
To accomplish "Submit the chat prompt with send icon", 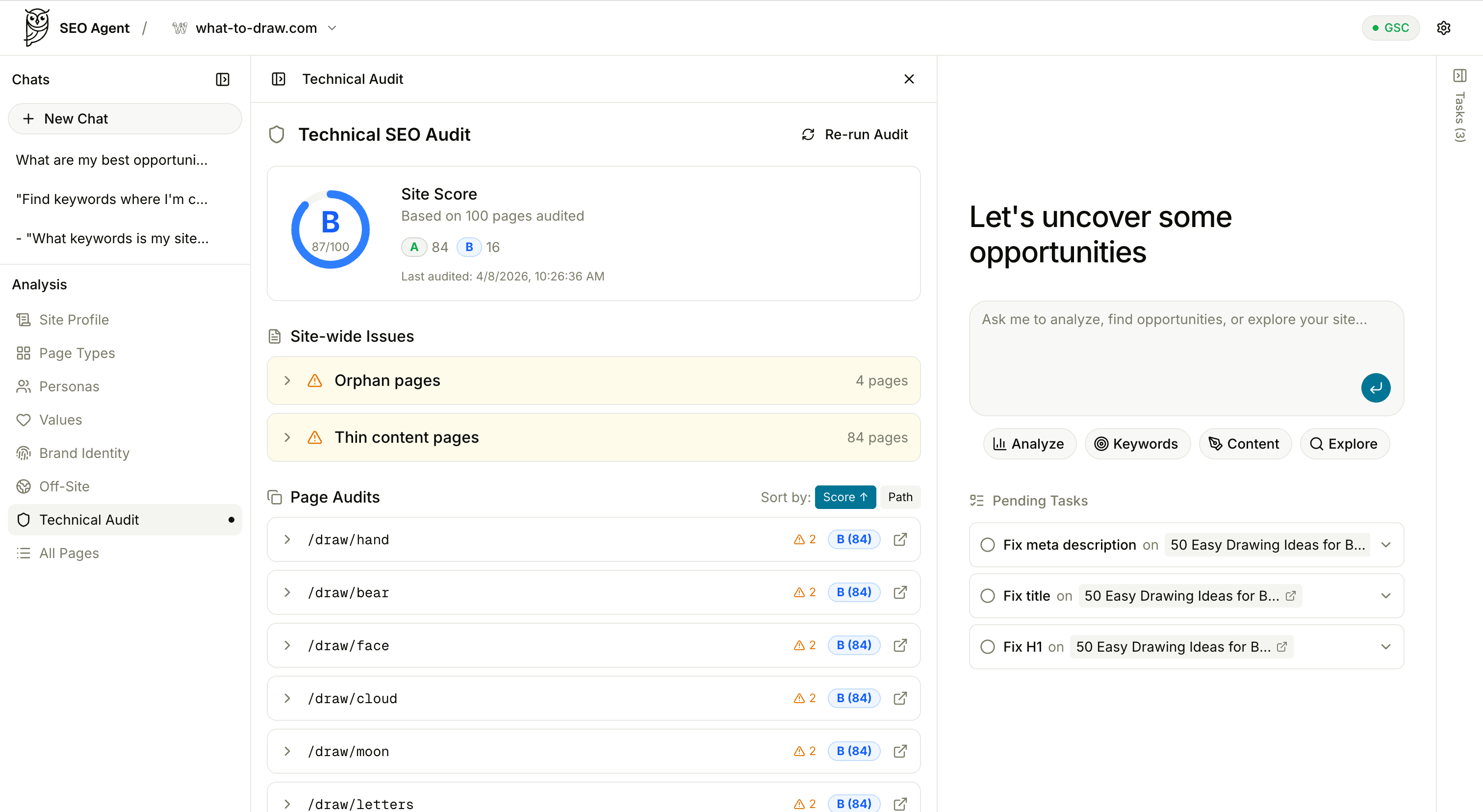I will coord(1375,388).
